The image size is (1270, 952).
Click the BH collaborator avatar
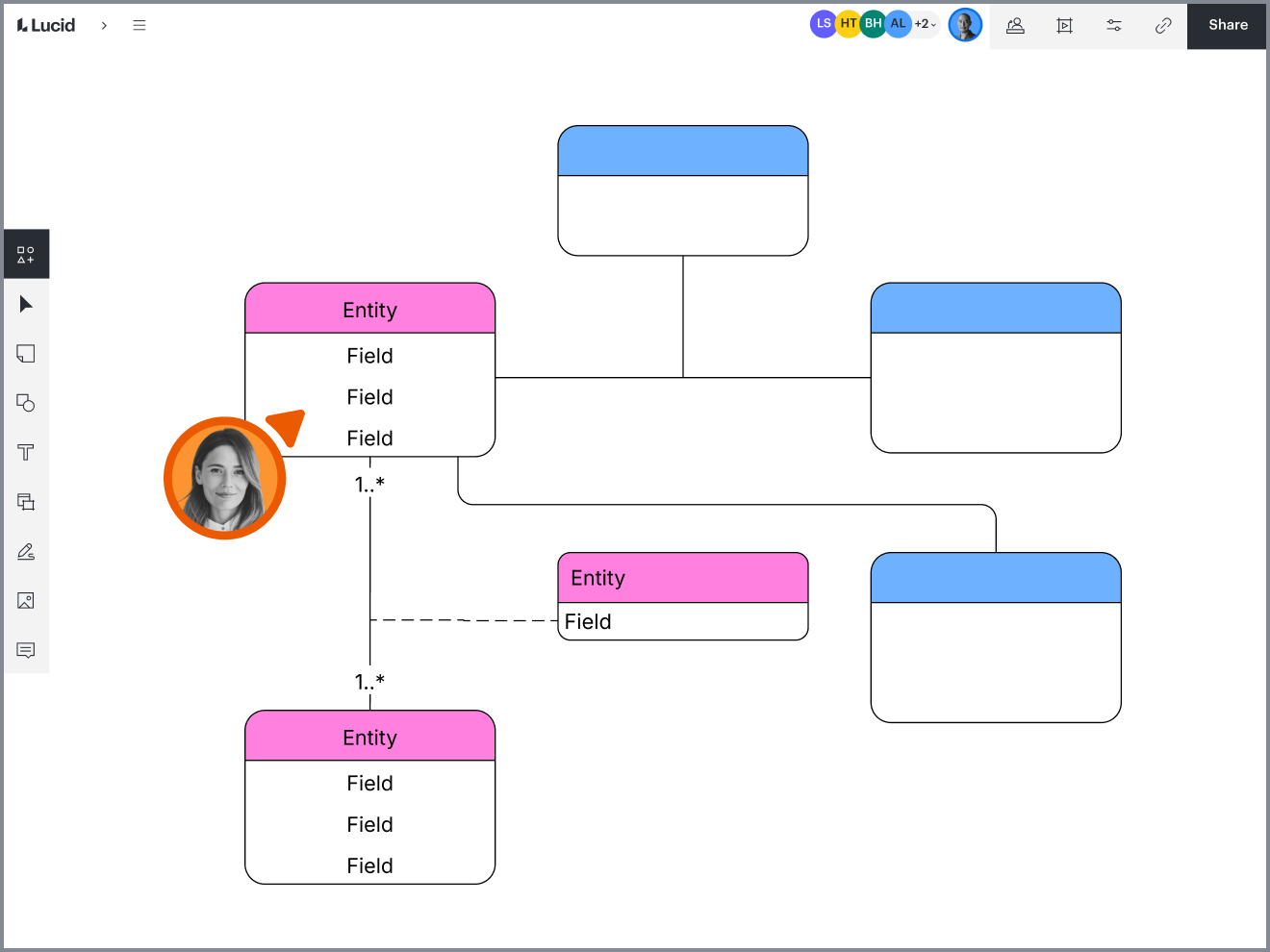pyautogui.click(x=873, y=24)
